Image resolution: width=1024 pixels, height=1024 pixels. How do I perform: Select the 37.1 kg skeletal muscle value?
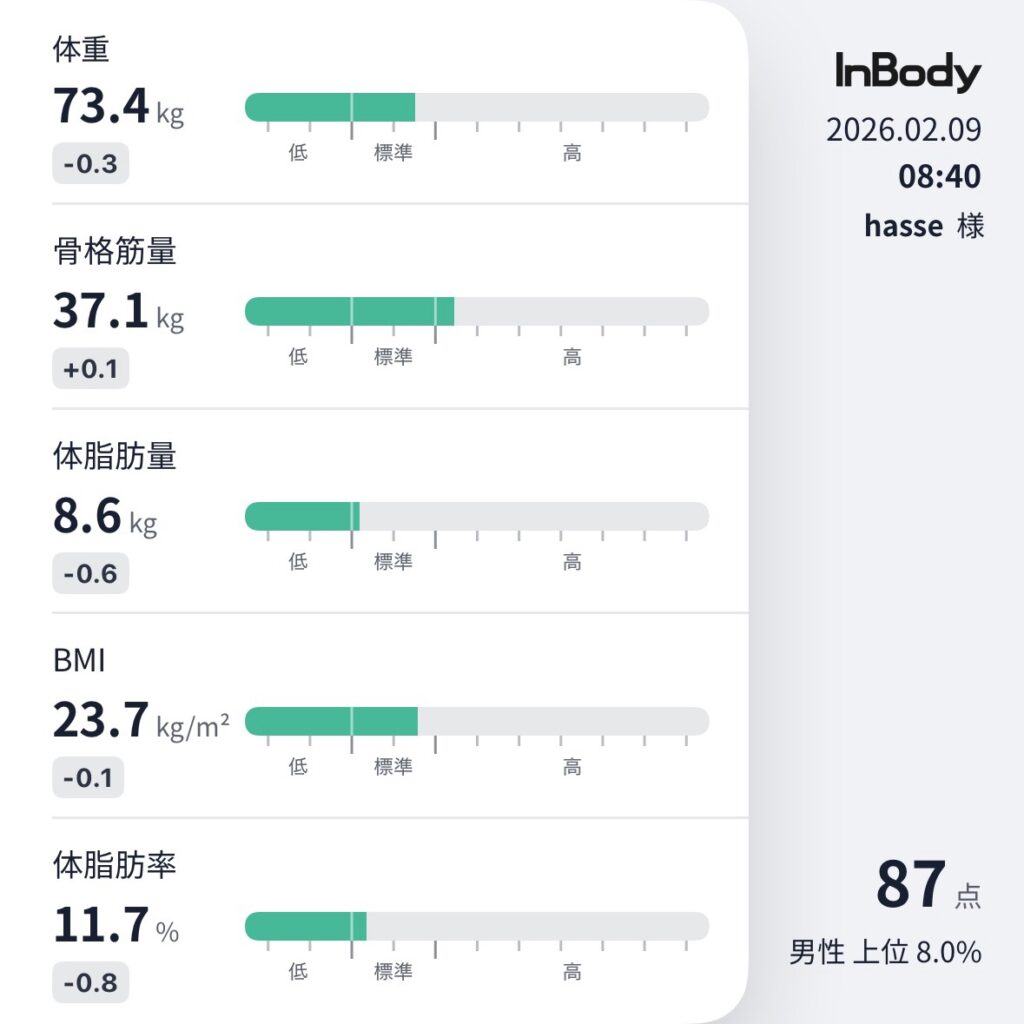click(118, 312)
